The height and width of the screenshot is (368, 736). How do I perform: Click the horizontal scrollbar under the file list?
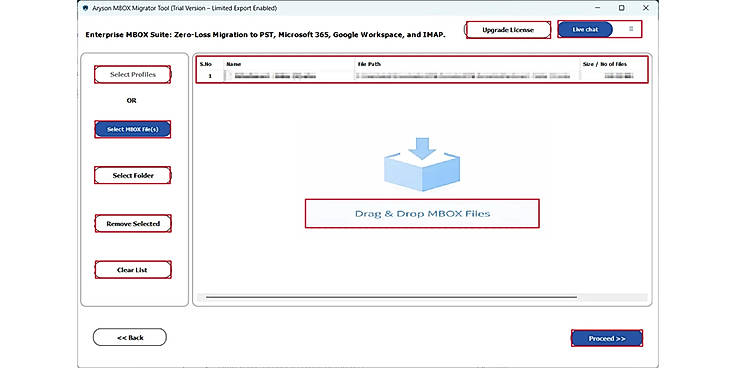pos(391,297)
